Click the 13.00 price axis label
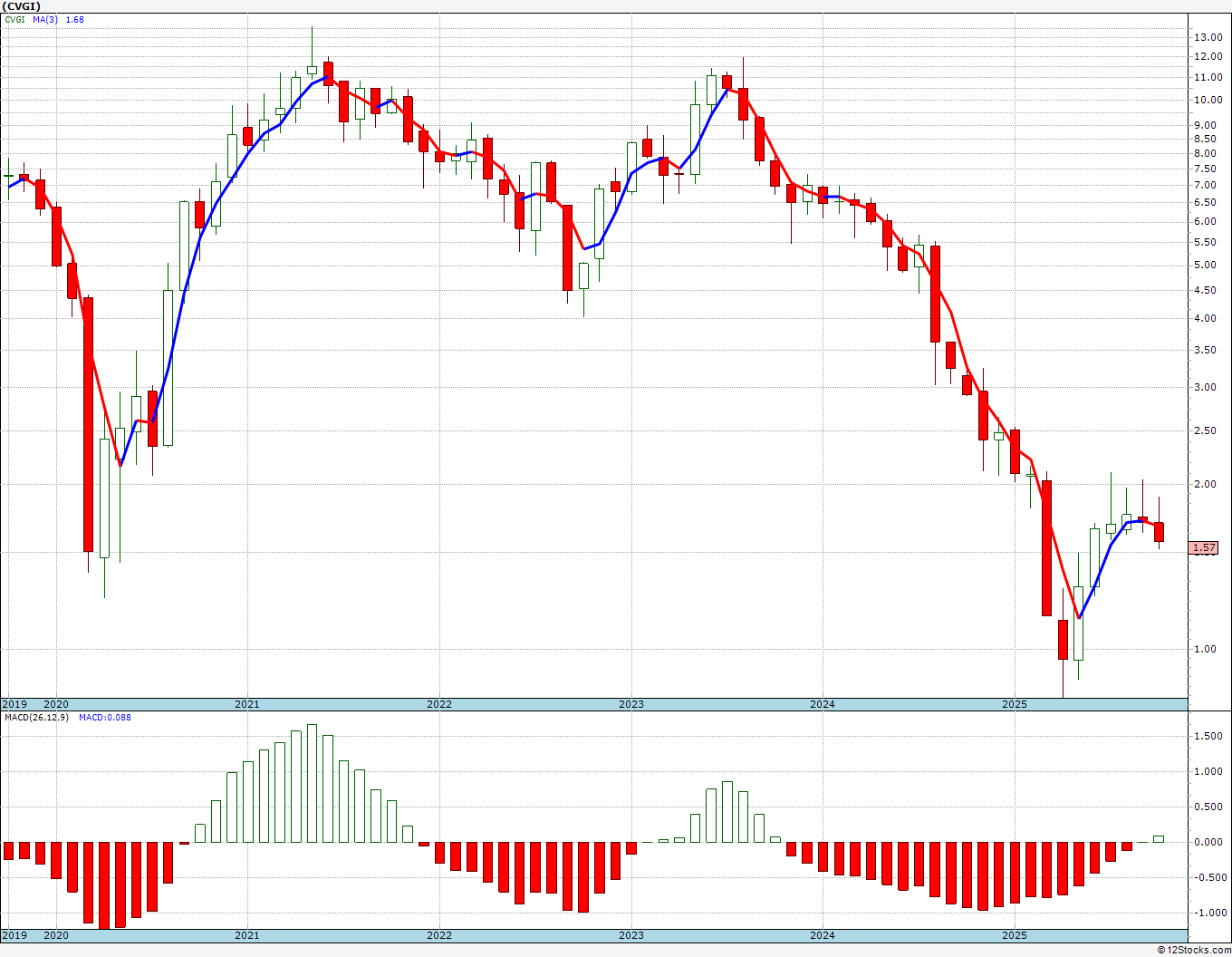 point(1208,37)
